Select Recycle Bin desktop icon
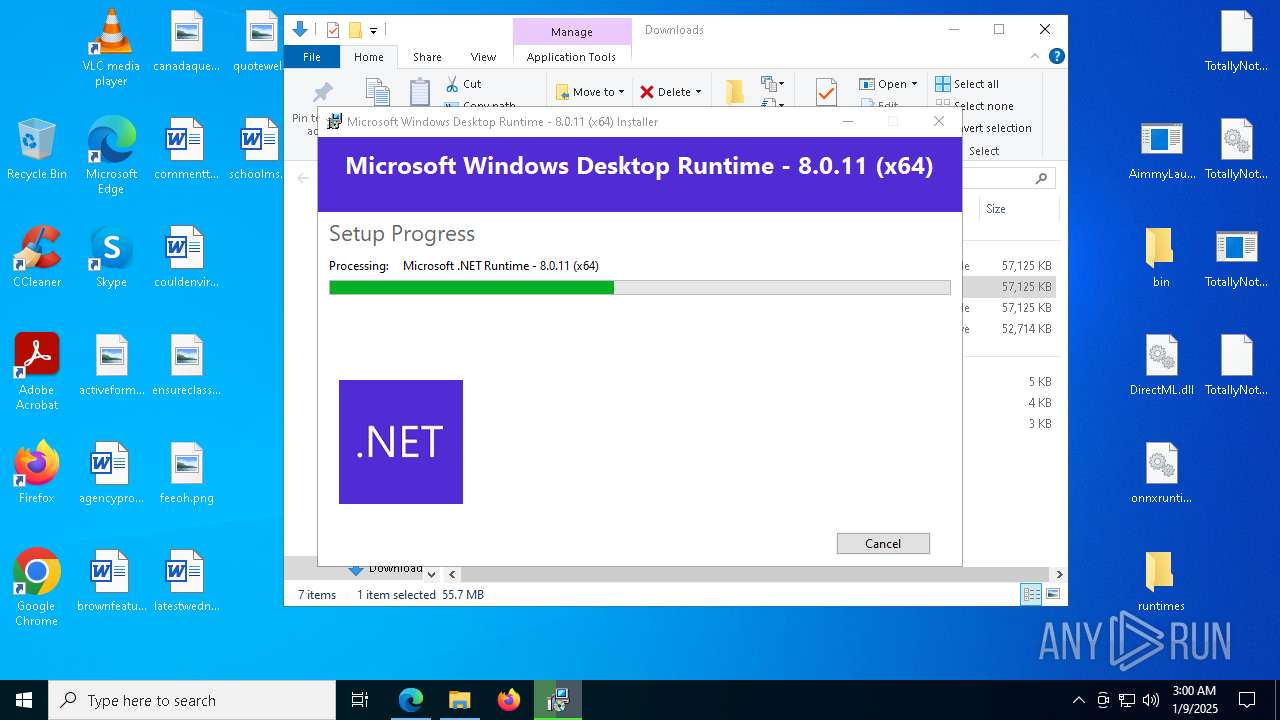 click(37, 149)
